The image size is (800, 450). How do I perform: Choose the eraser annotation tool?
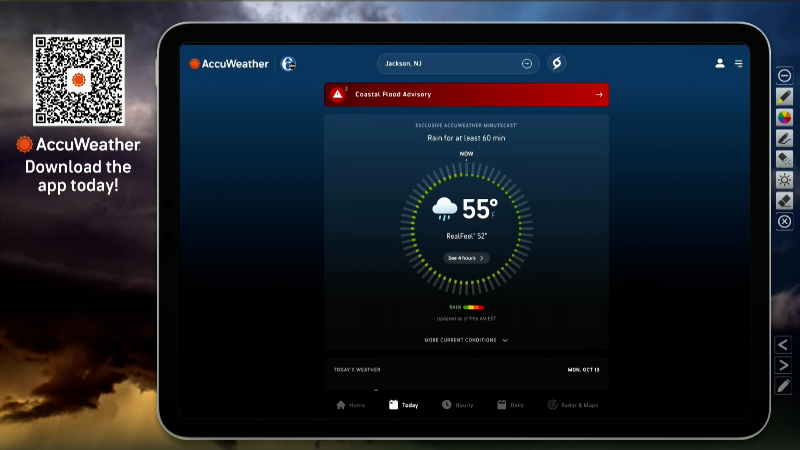click(785, 200)
